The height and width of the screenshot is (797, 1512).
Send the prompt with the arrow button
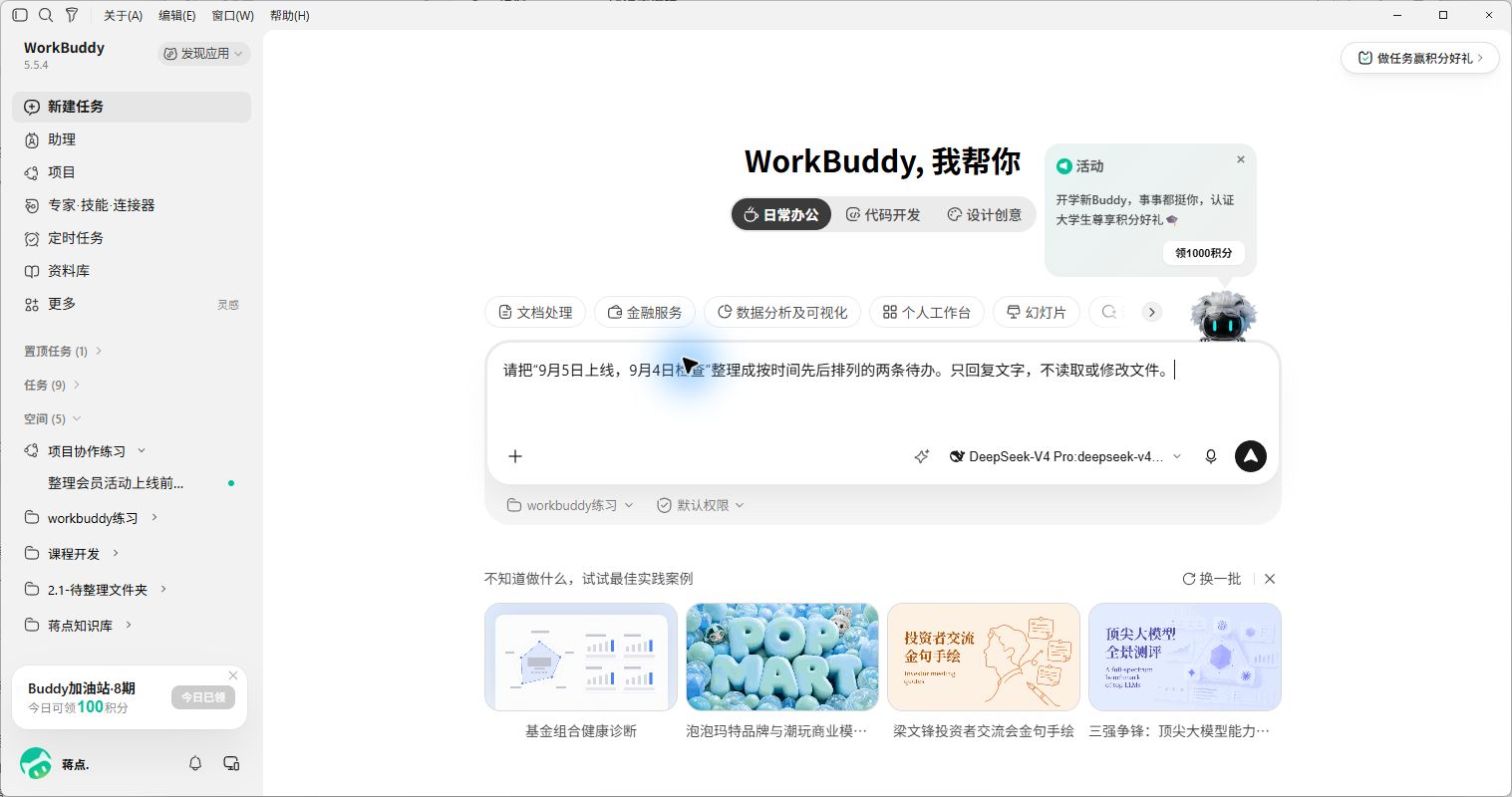coord(1250,456)
